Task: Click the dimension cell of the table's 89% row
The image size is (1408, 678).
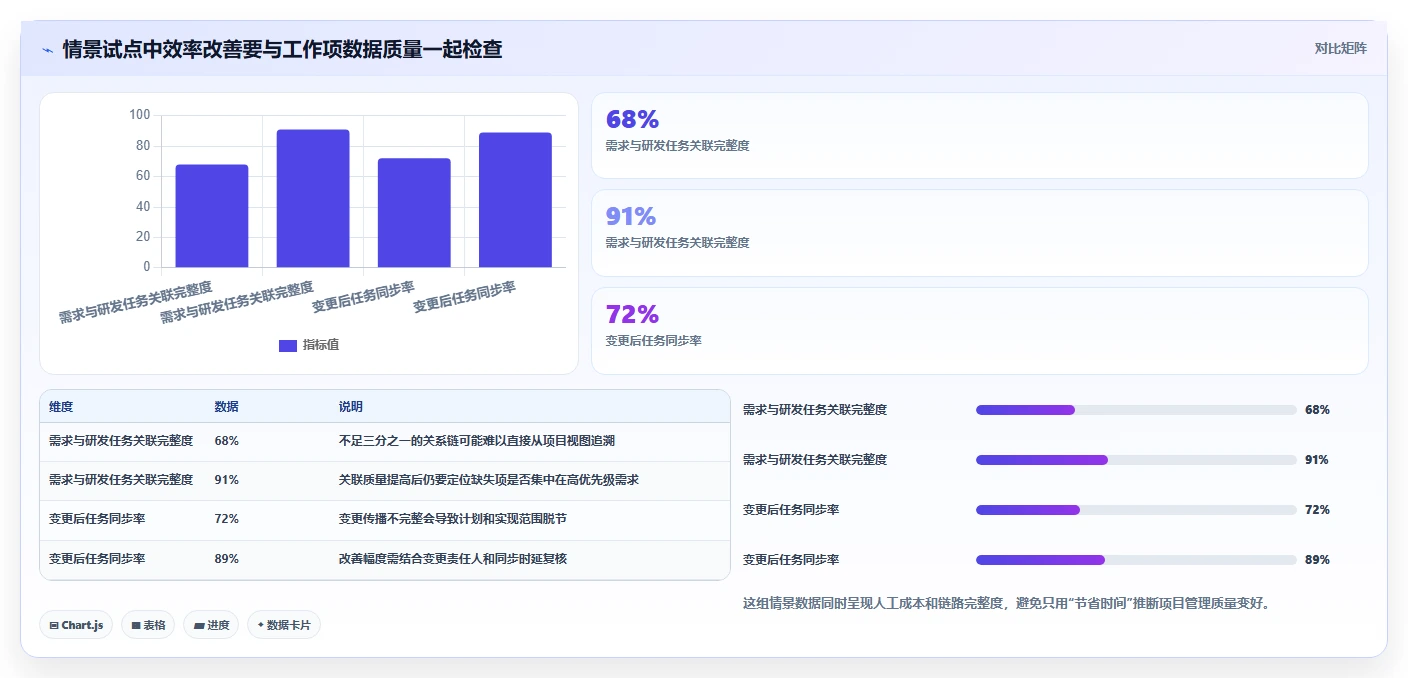Action: pyautogui.click(x=97, y=559)
